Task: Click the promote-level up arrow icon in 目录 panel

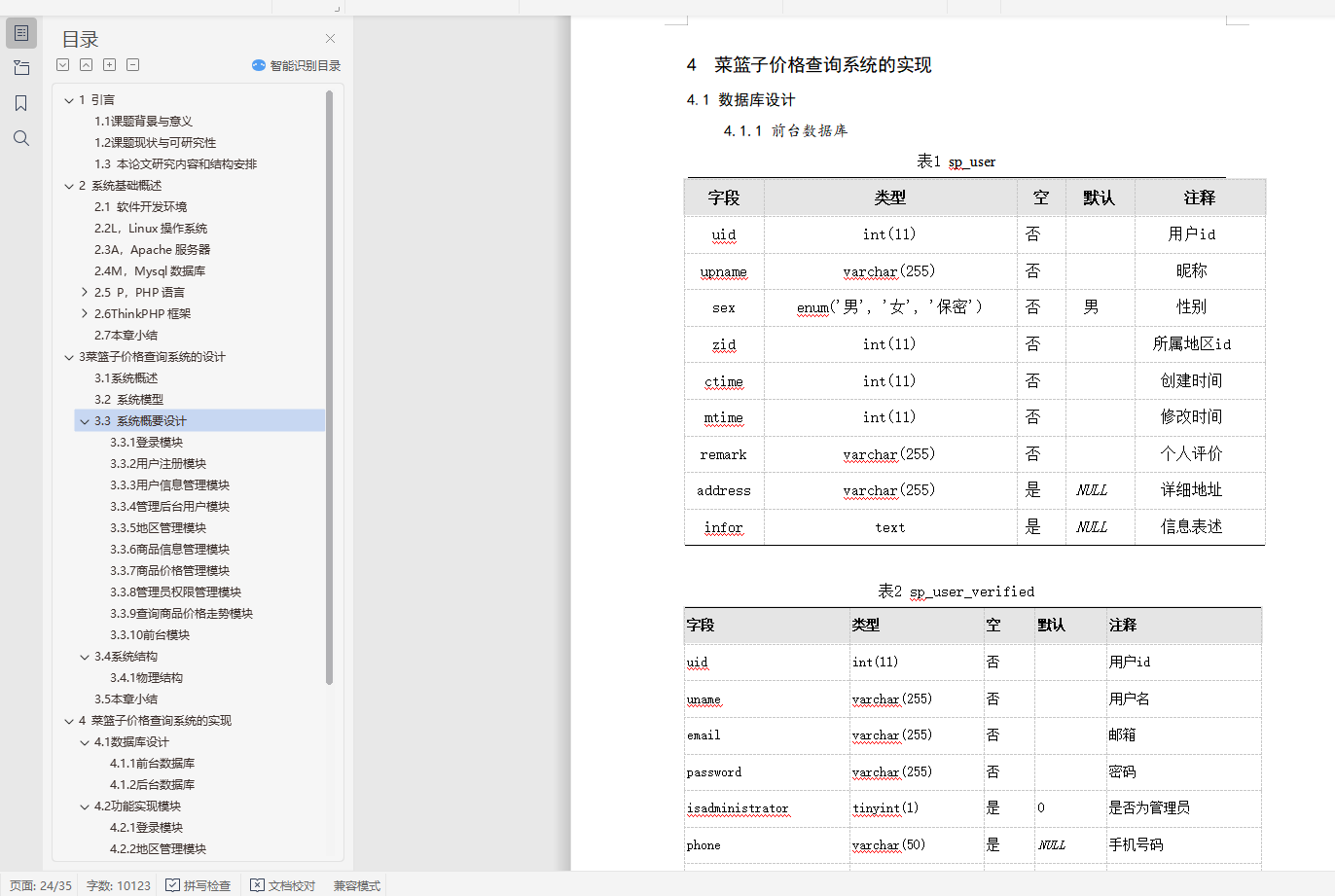Action: pos(87,65)
